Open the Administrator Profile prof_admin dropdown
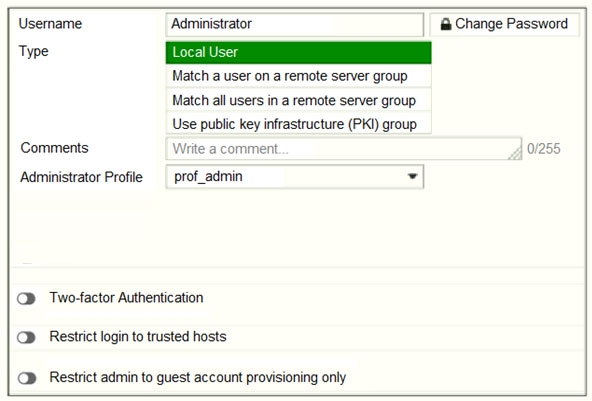 (294, 177)
